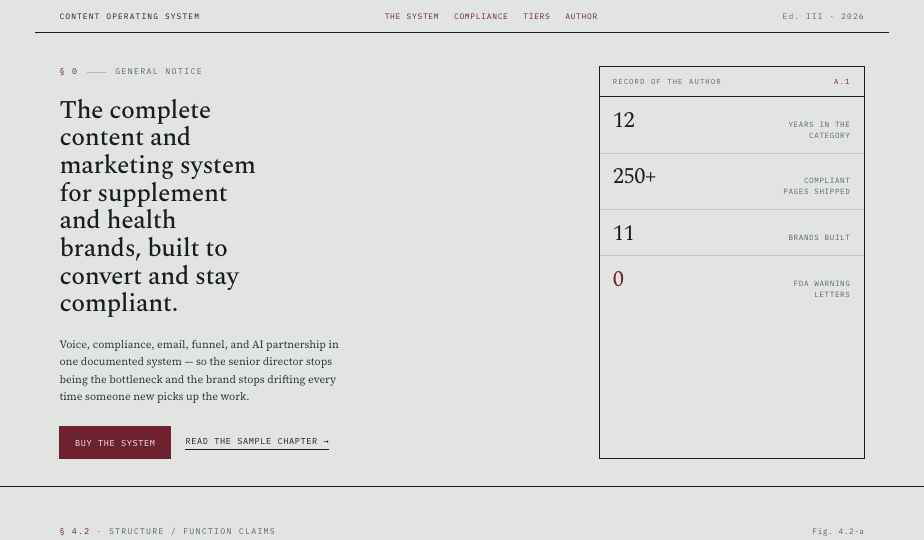Click the Buy The System button
Screen dimensions: 924x540
(x=115, y=443)
